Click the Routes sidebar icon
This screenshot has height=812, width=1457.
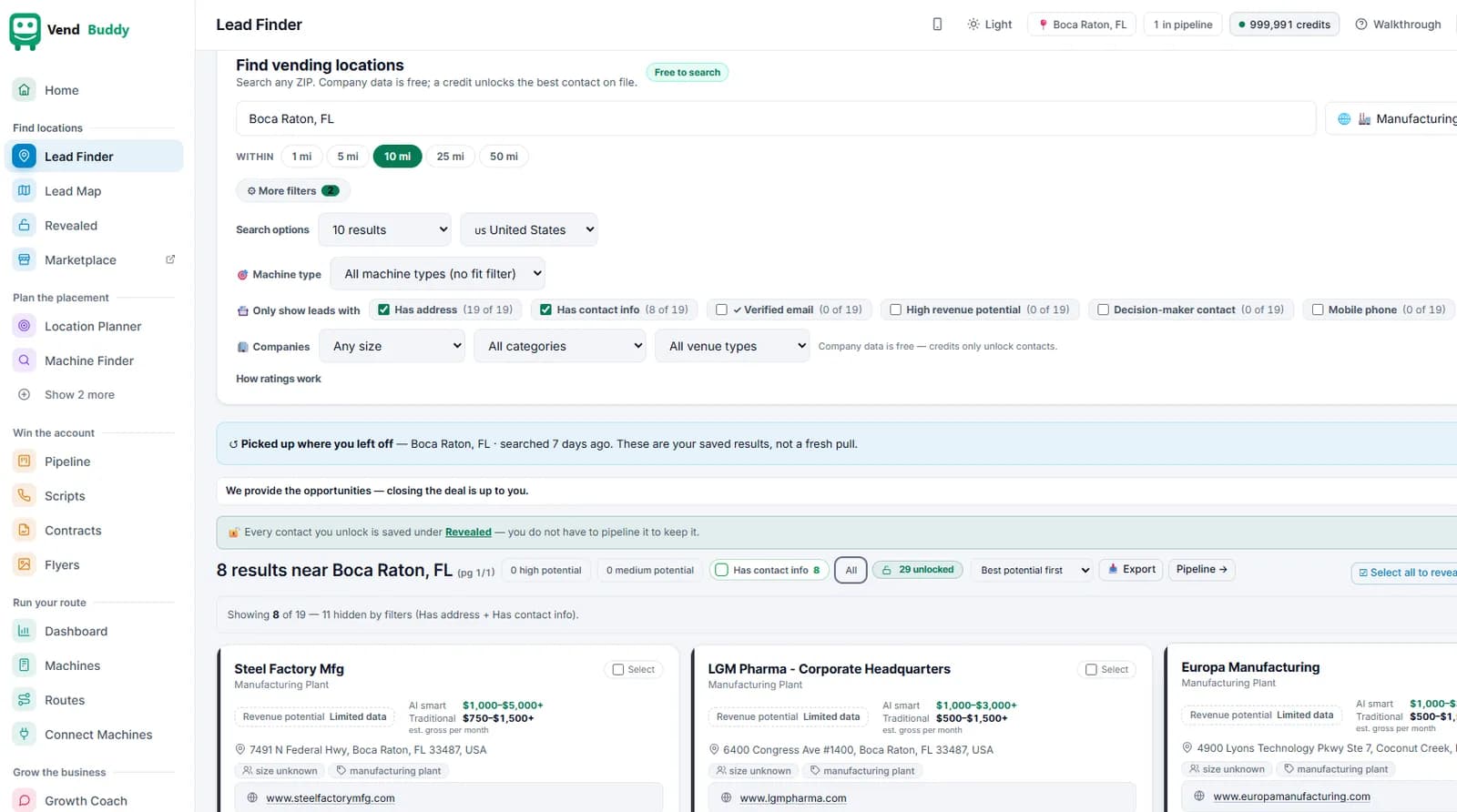tap(25, 700)
